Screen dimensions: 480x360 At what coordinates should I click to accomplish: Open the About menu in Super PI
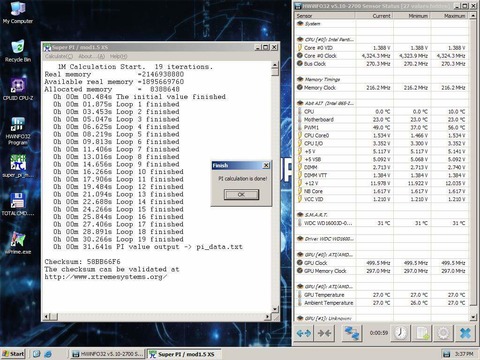click(x=92, y=56)
